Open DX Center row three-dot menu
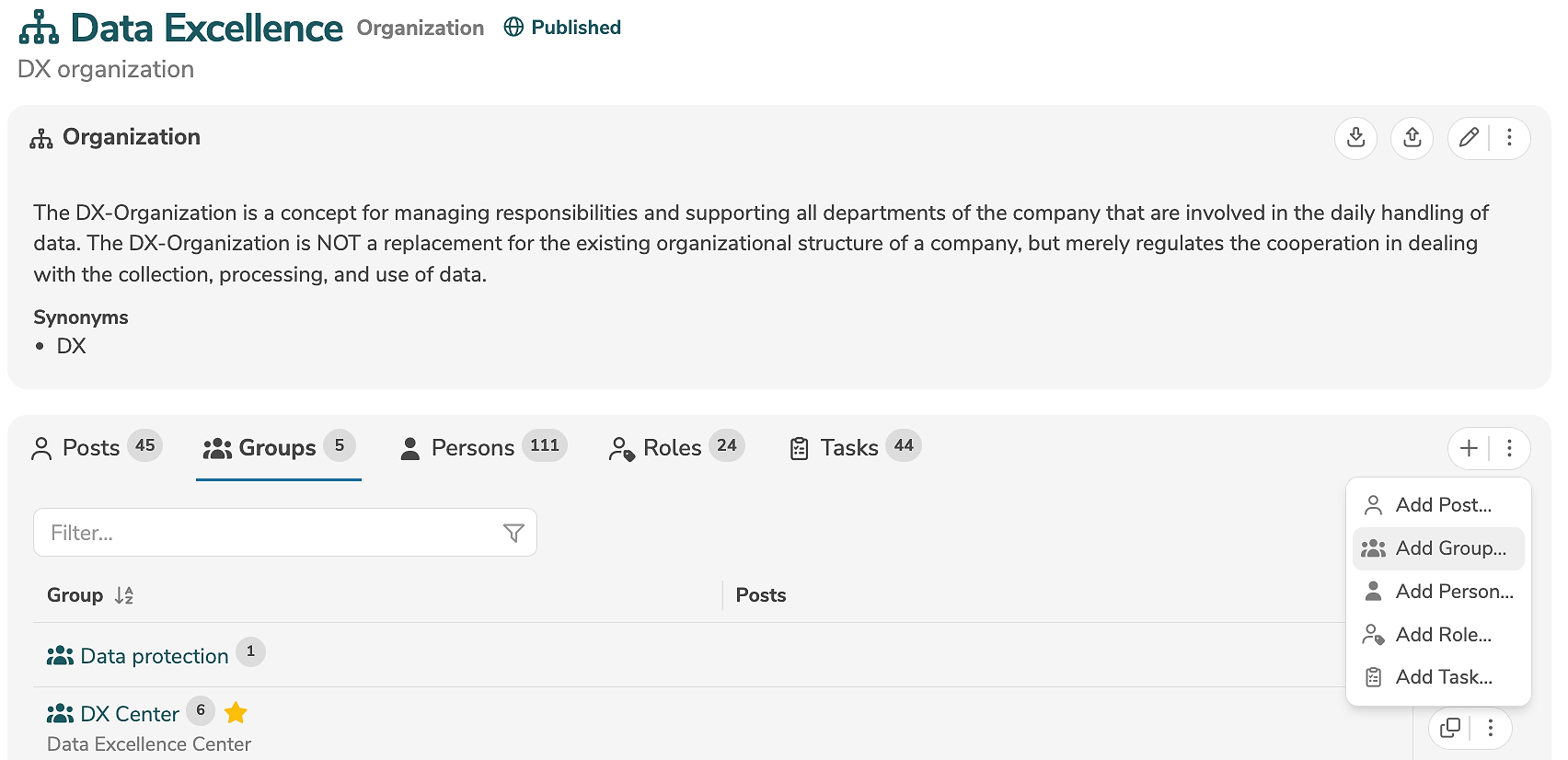Image resolution: width=1568 pixels, height=760 pixels. click(1490, 728)
